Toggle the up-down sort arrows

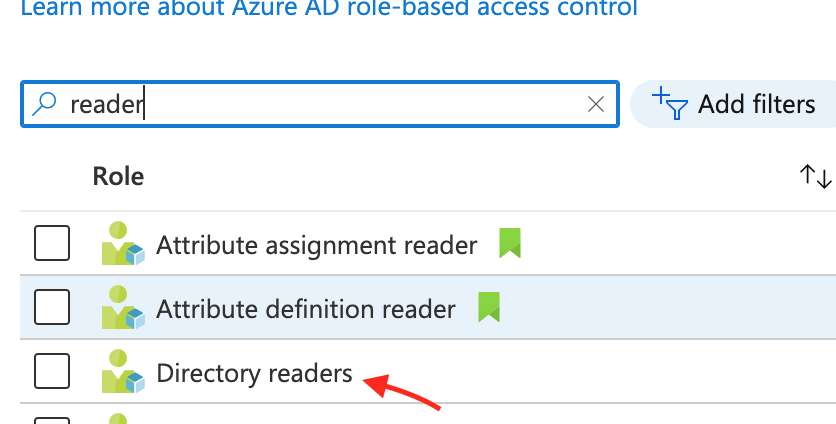tap(815, 176)
